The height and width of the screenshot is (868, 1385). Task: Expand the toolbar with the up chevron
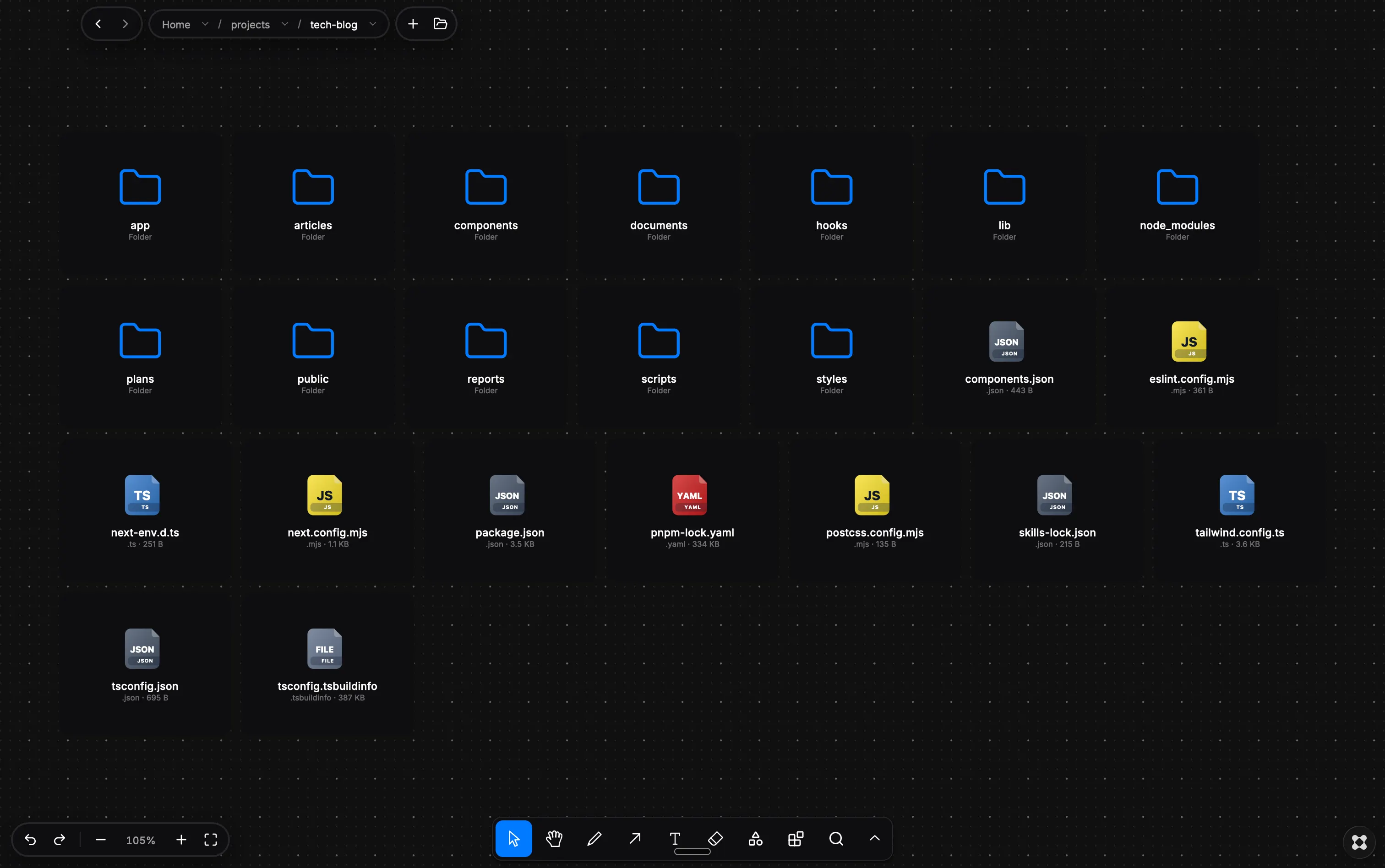874,839
